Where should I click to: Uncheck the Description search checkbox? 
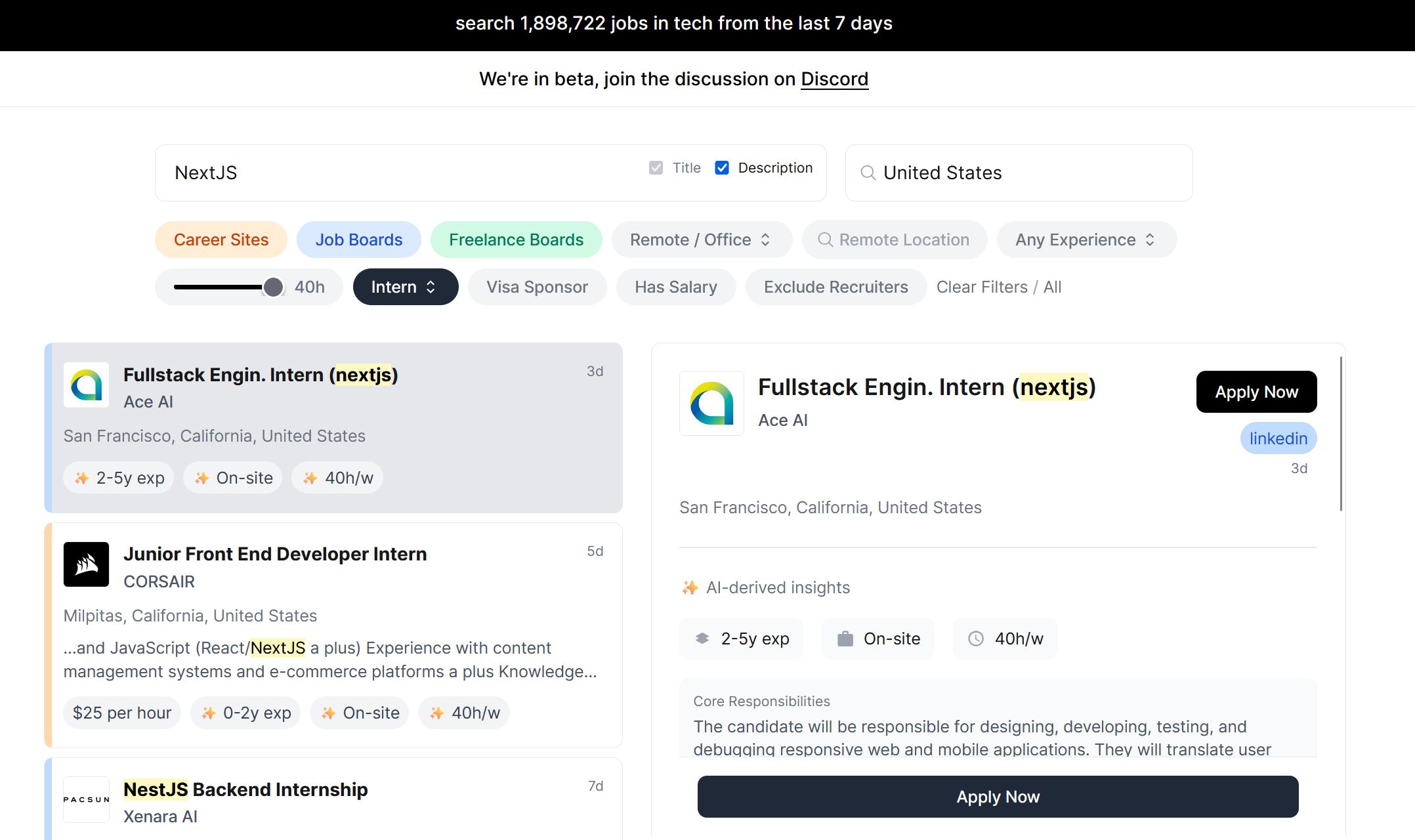tap(722, 168)
